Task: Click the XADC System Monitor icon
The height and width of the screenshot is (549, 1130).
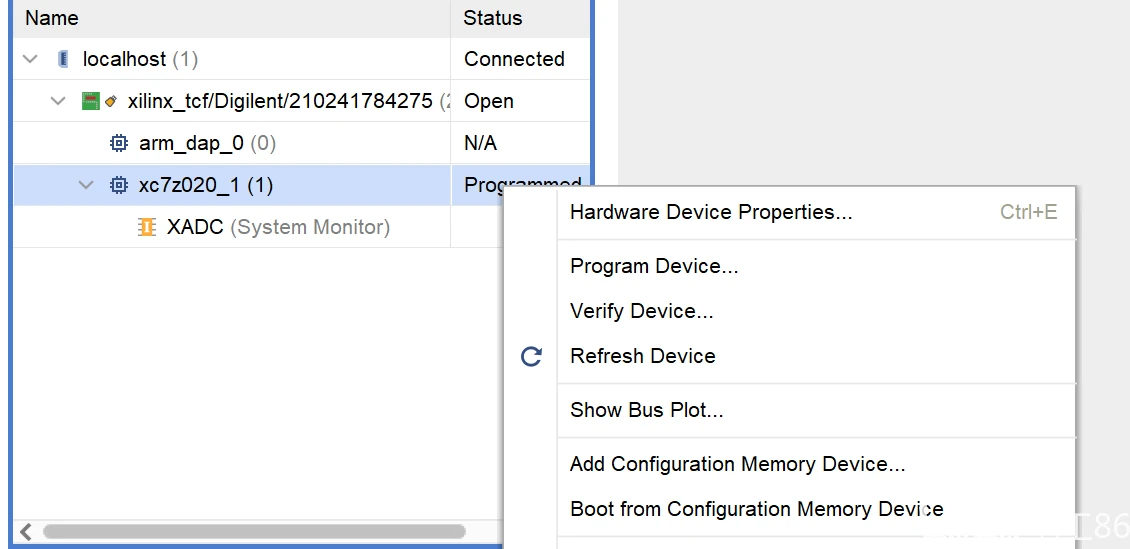Action: pos(147,227)
